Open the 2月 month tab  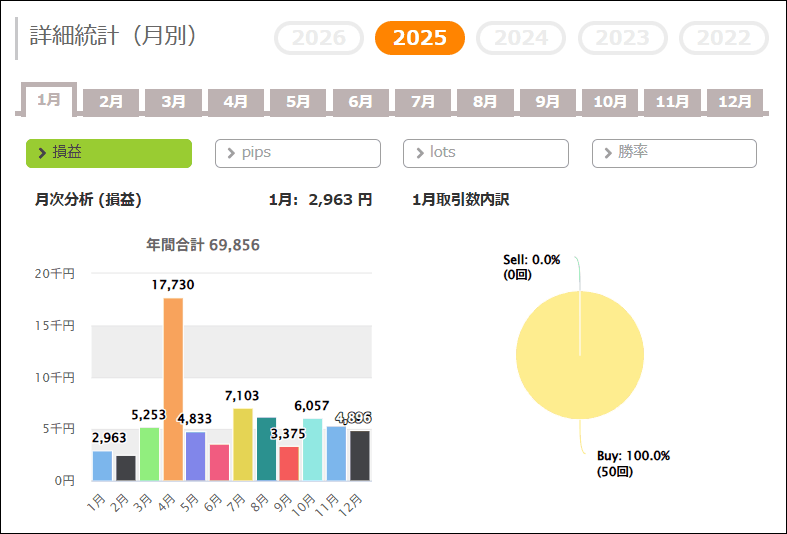[111, 101]
